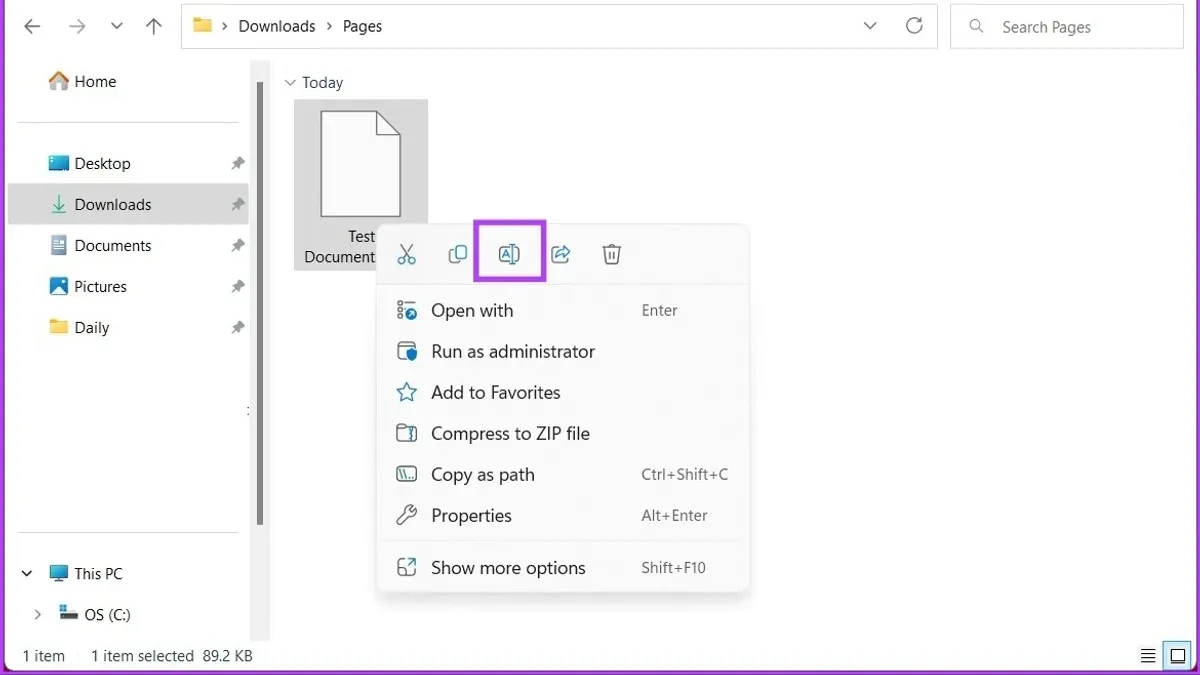
Task: Click the Rename icon in context menu
Action: pyautogui.click(x=509, y=254)
